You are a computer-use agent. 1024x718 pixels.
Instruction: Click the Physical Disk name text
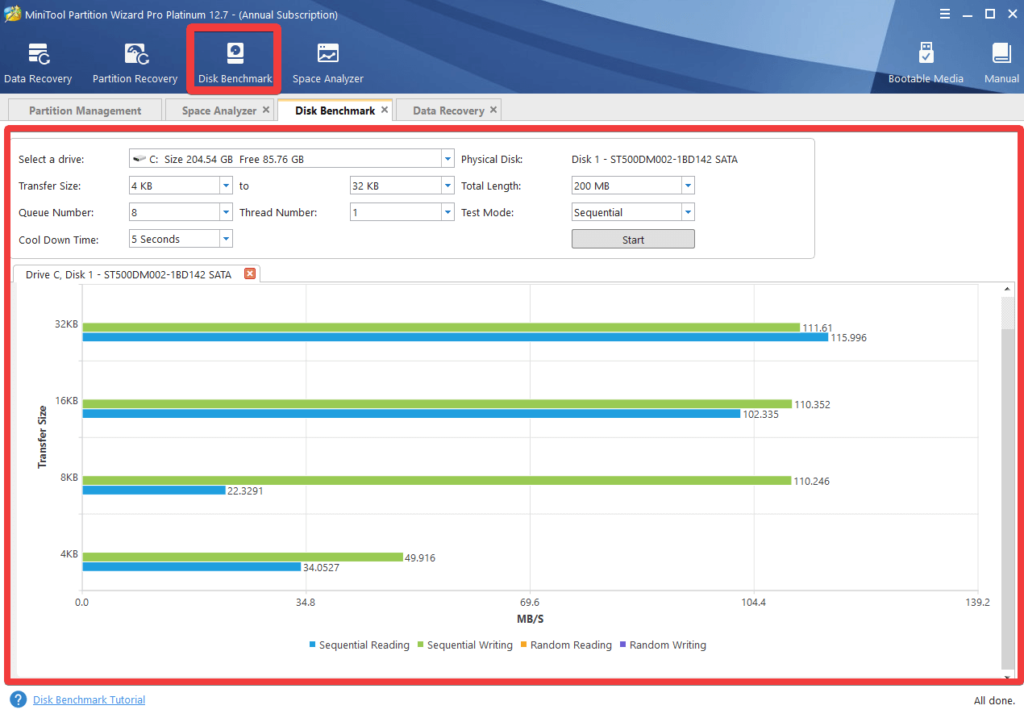[654, 159]
